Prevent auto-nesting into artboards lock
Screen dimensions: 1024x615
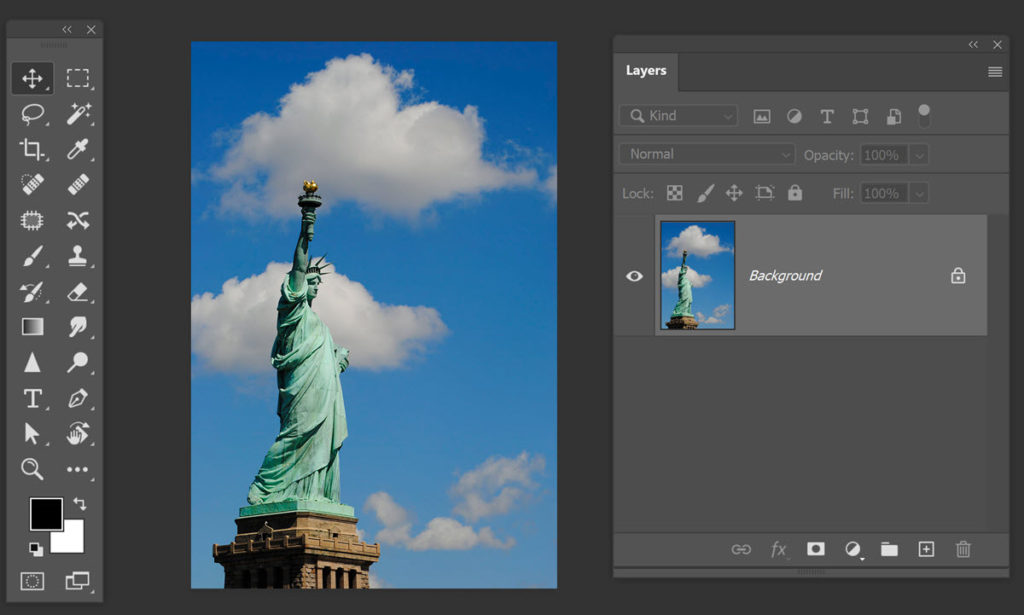coord(764,193)
